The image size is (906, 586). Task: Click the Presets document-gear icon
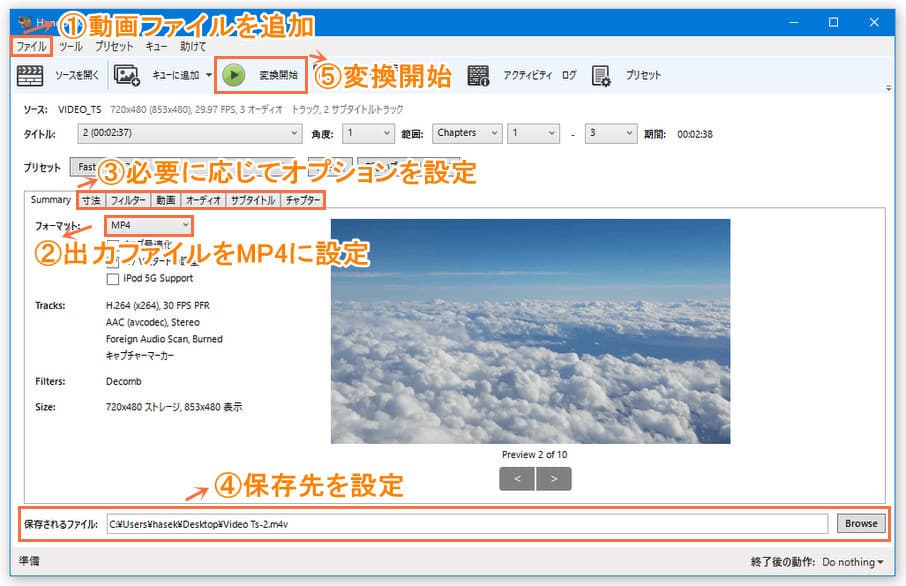601,76
